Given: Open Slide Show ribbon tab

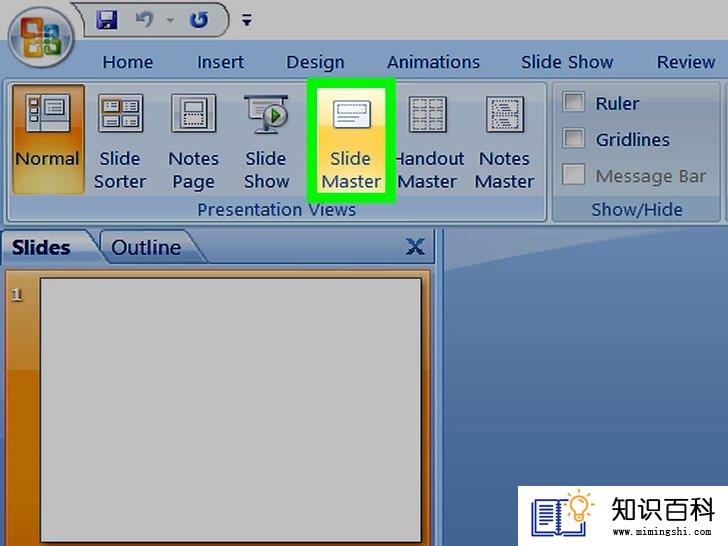Looking at the screenshot, I should (x=567, y=62).
